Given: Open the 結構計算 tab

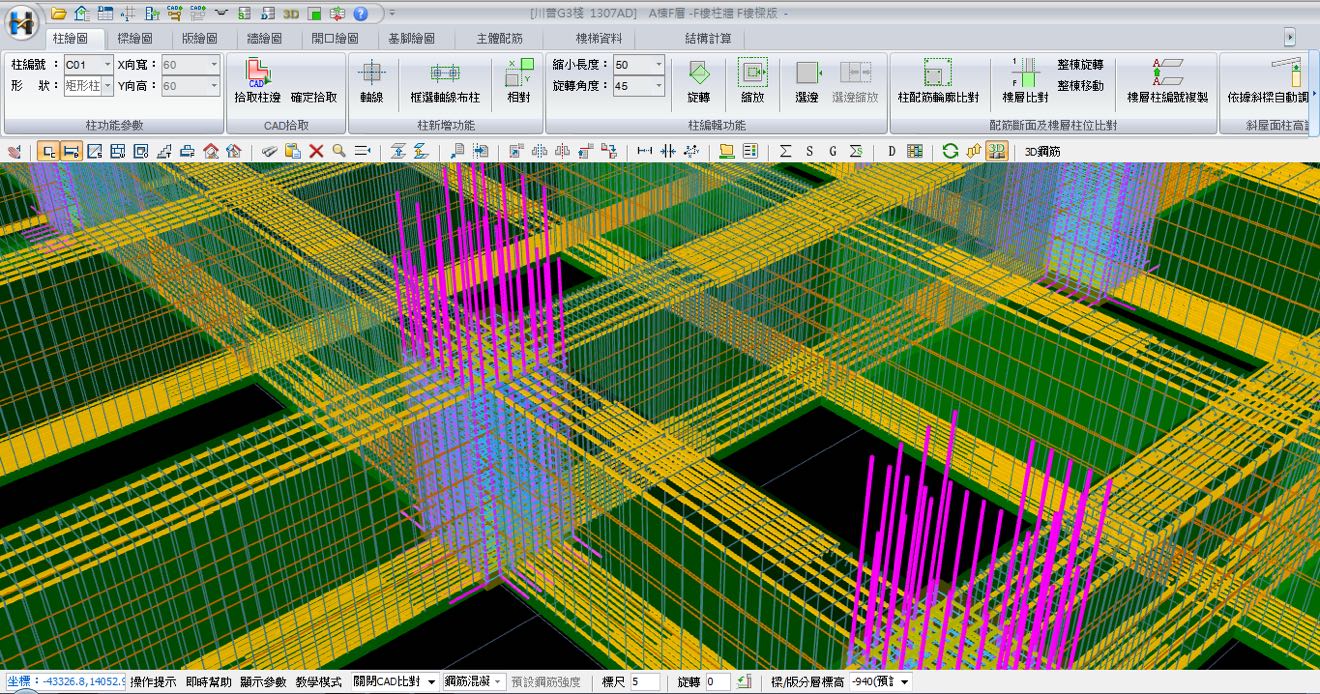Looking at the screenshot, I should [x=708, y=38].
